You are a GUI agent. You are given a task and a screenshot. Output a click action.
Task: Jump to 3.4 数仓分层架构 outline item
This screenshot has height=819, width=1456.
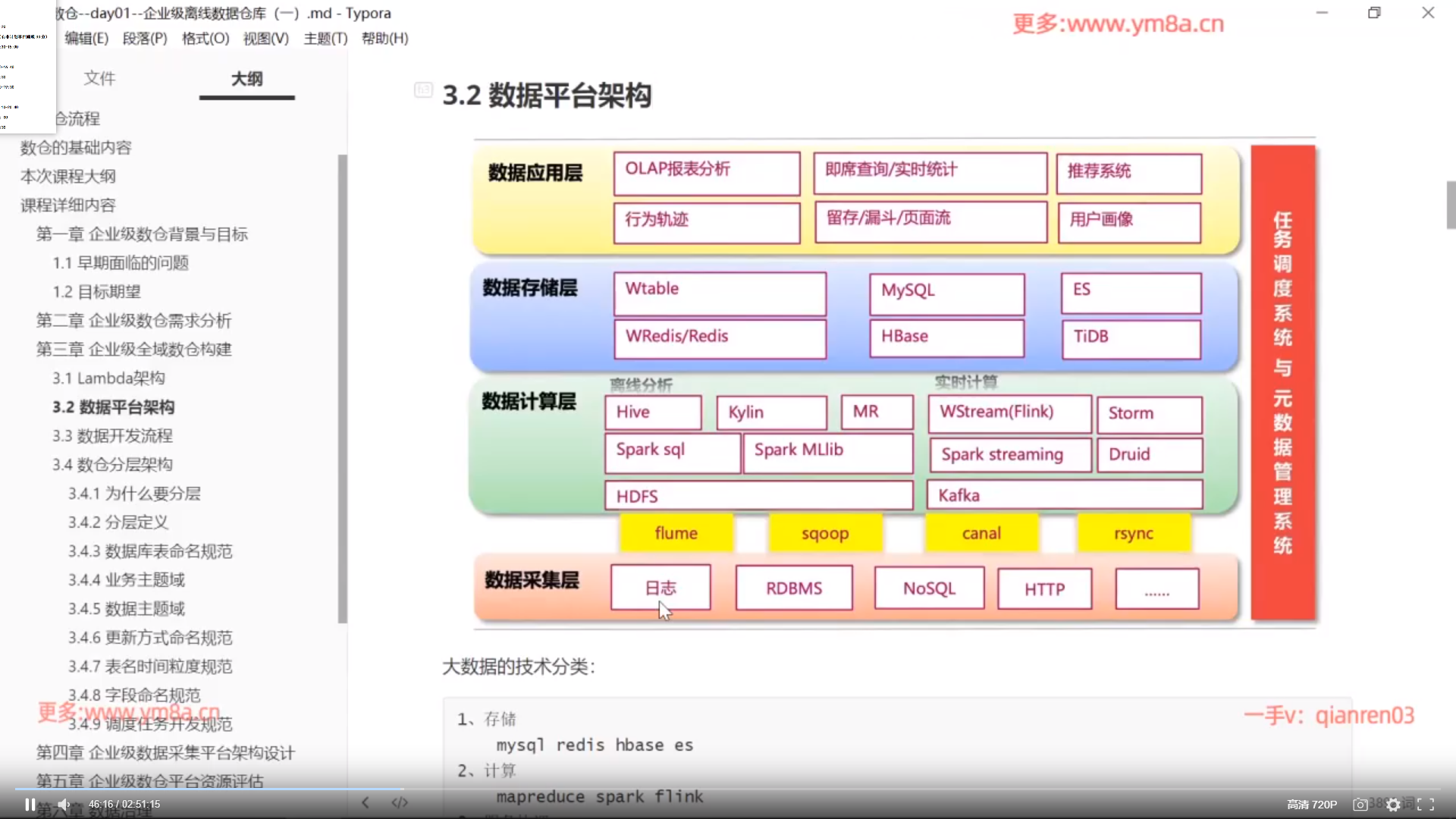coord(112,464)
